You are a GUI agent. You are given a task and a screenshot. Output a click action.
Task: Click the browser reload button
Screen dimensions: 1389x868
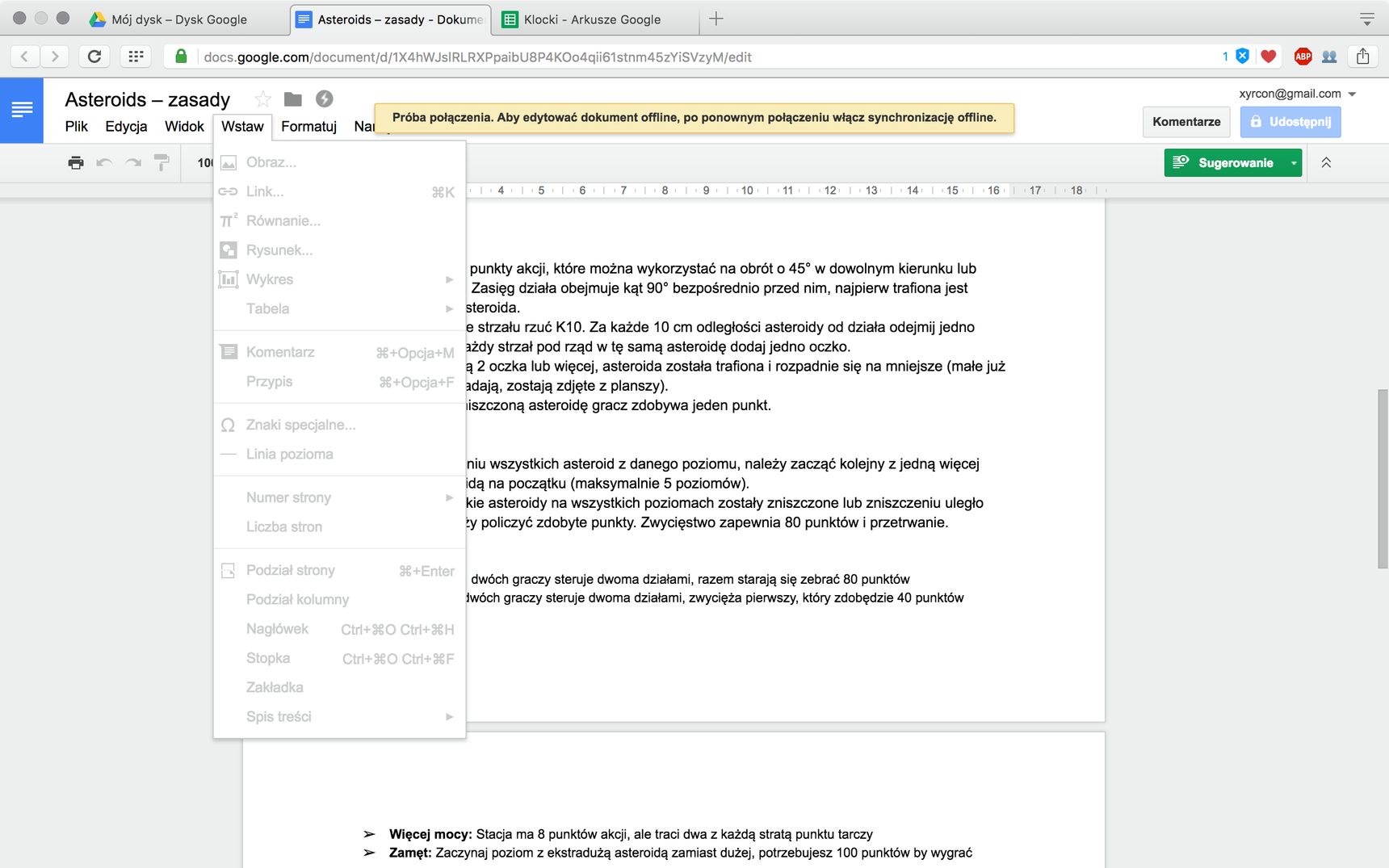[94, 57]
